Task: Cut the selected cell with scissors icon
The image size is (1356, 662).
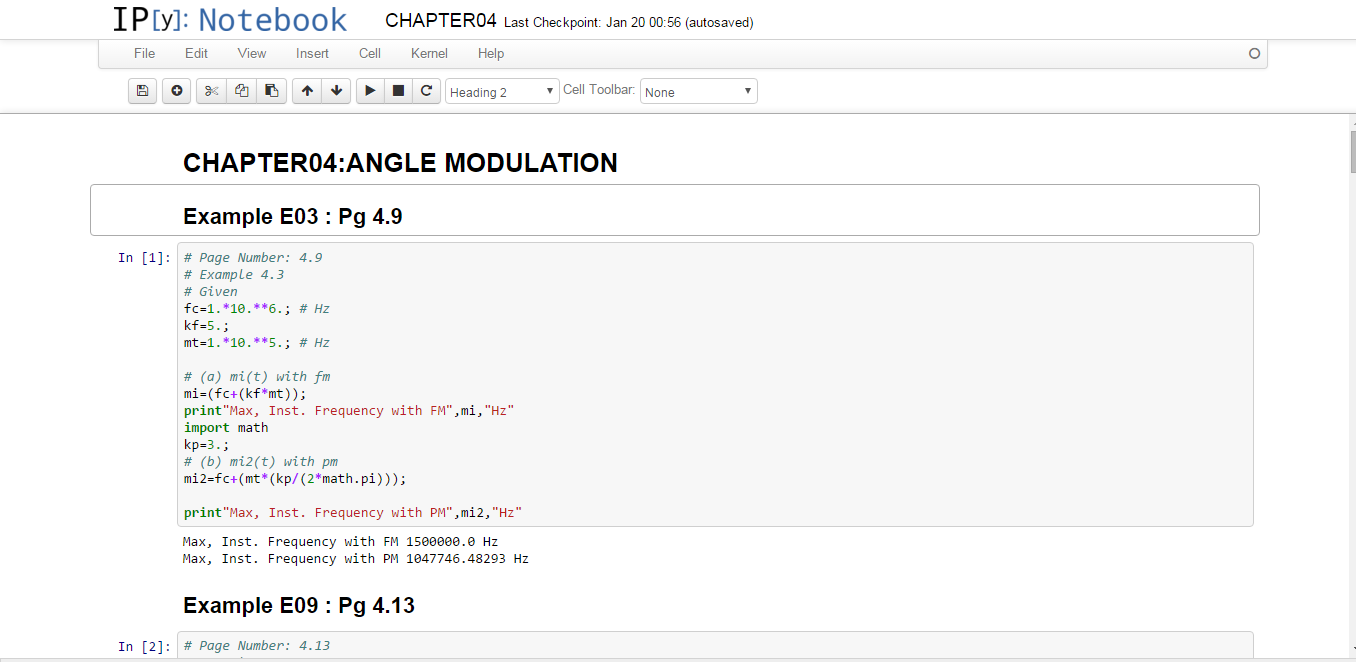Action: pos(211,91)
